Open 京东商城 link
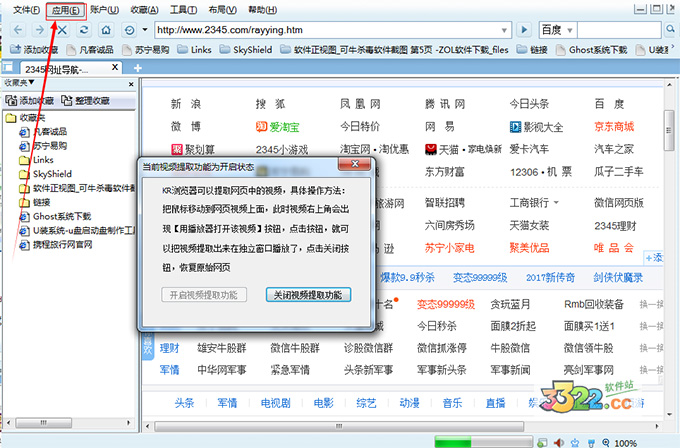This screenshot has height=448, width=680. 614,127
